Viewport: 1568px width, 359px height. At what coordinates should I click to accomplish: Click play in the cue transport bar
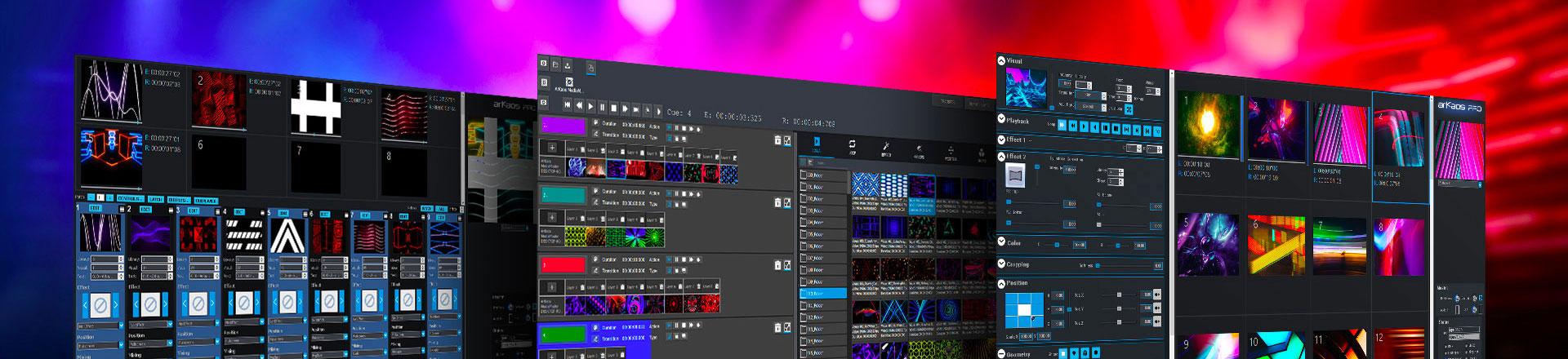pyautogui.click(x=590, y=106)
